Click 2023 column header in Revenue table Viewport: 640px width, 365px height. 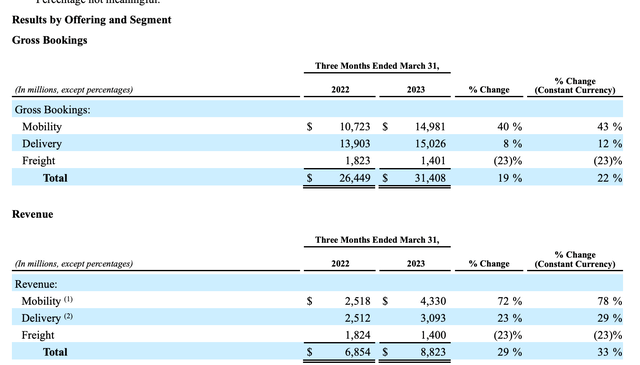[416, 264]
